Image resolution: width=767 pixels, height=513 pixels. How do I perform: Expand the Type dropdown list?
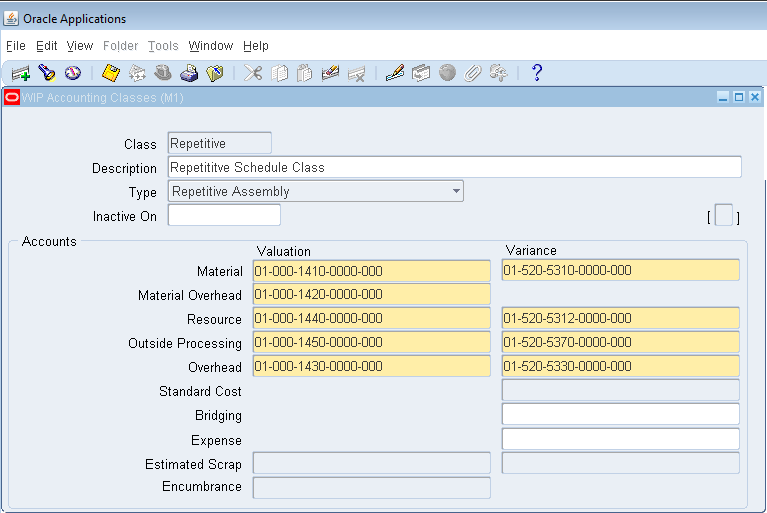pyautogui.click(x=456, y=191)
